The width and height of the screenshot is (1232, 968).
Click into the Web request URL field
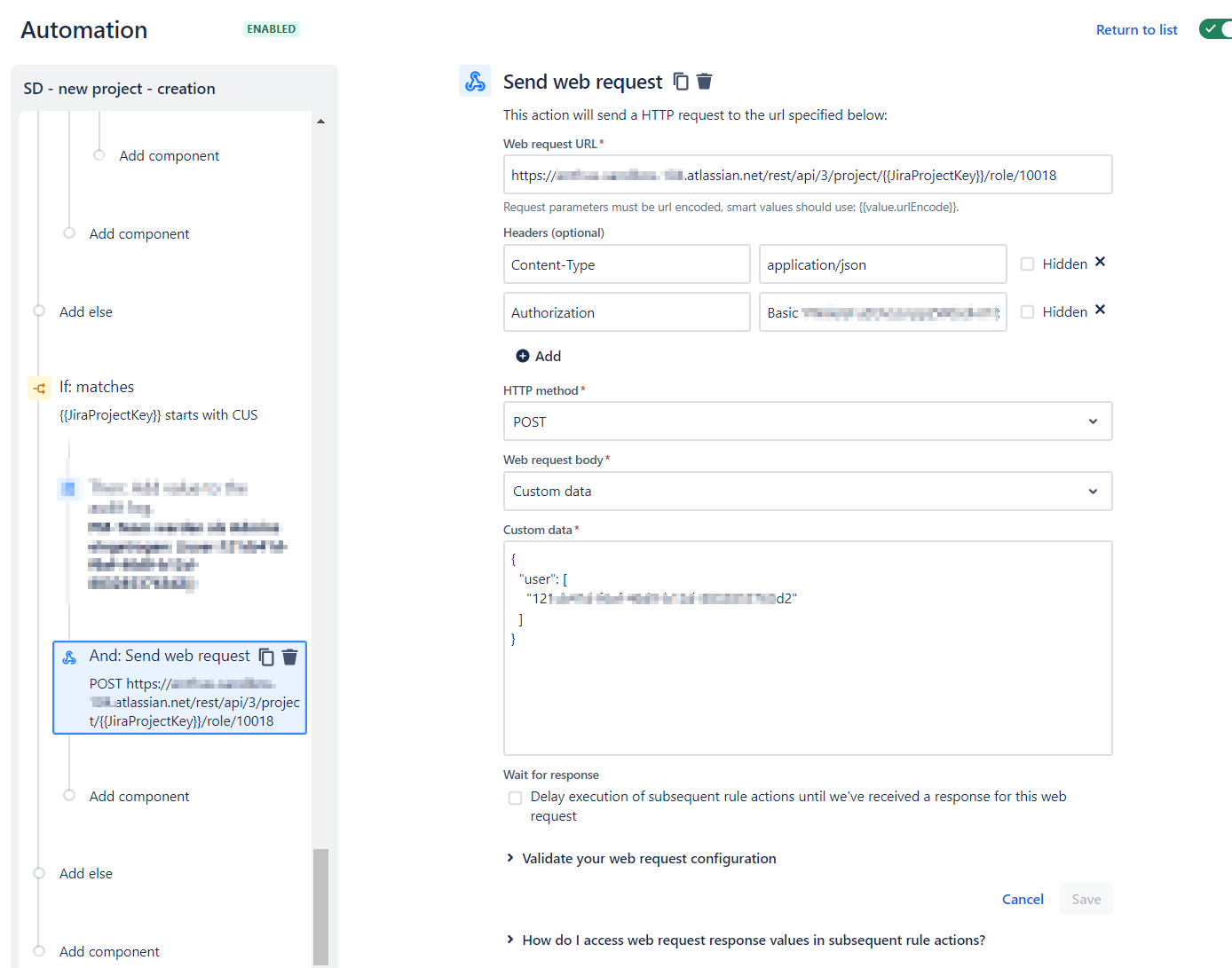[x=808, y=175]
